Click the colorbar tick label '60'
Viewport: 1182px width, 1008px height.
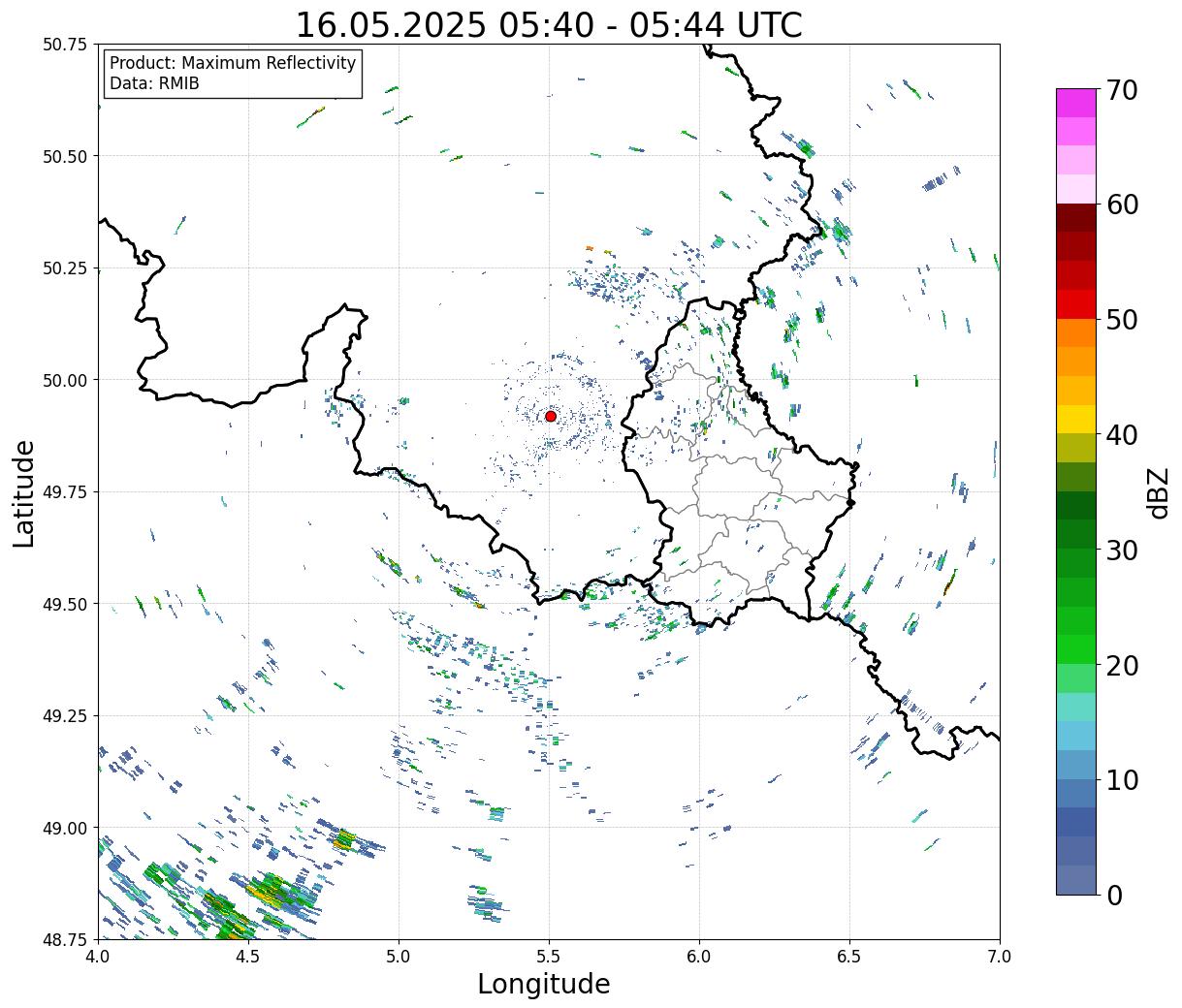click(1120, 205)
